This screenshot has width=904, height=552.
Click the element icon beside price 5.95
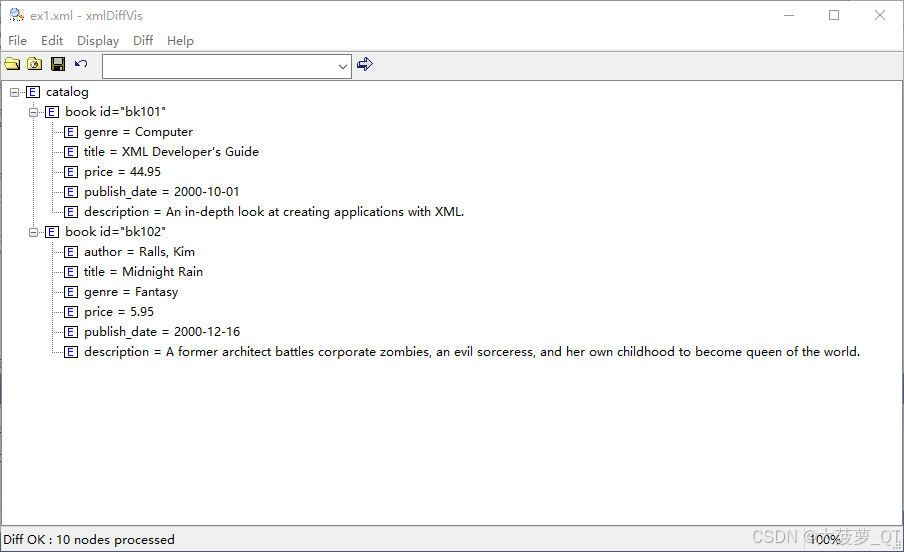71,312
